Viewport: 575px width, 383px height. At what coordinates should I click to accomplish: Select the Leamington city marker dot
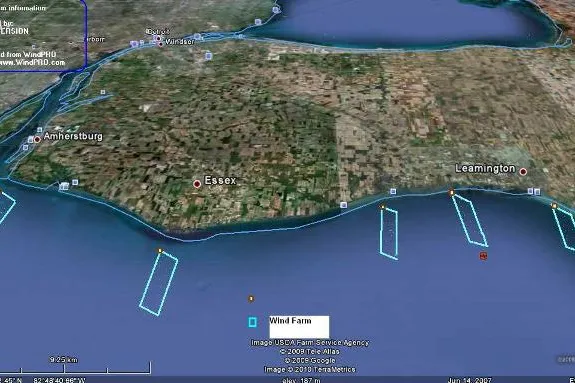pyautogui.click(x=523, y=171)
